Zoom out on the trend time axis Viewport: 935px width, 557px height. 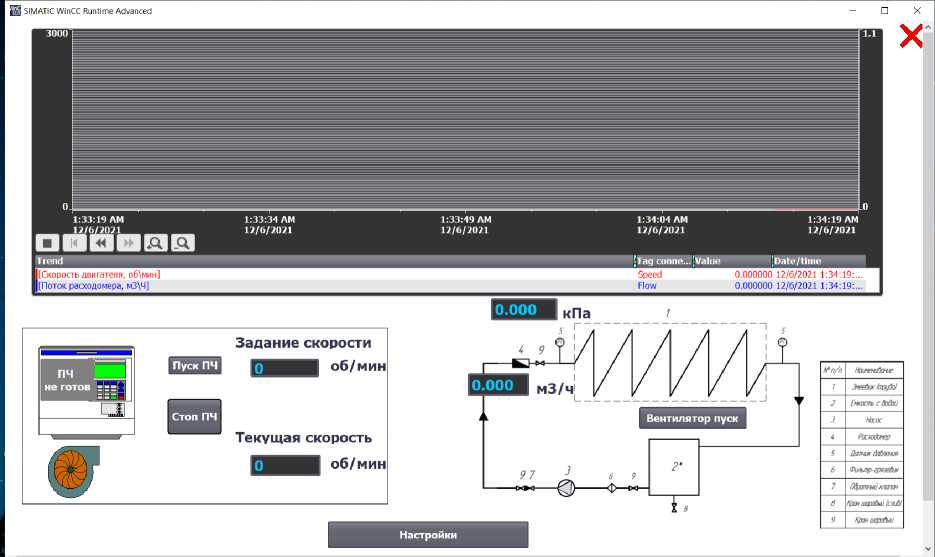click(x=182, y=243)
